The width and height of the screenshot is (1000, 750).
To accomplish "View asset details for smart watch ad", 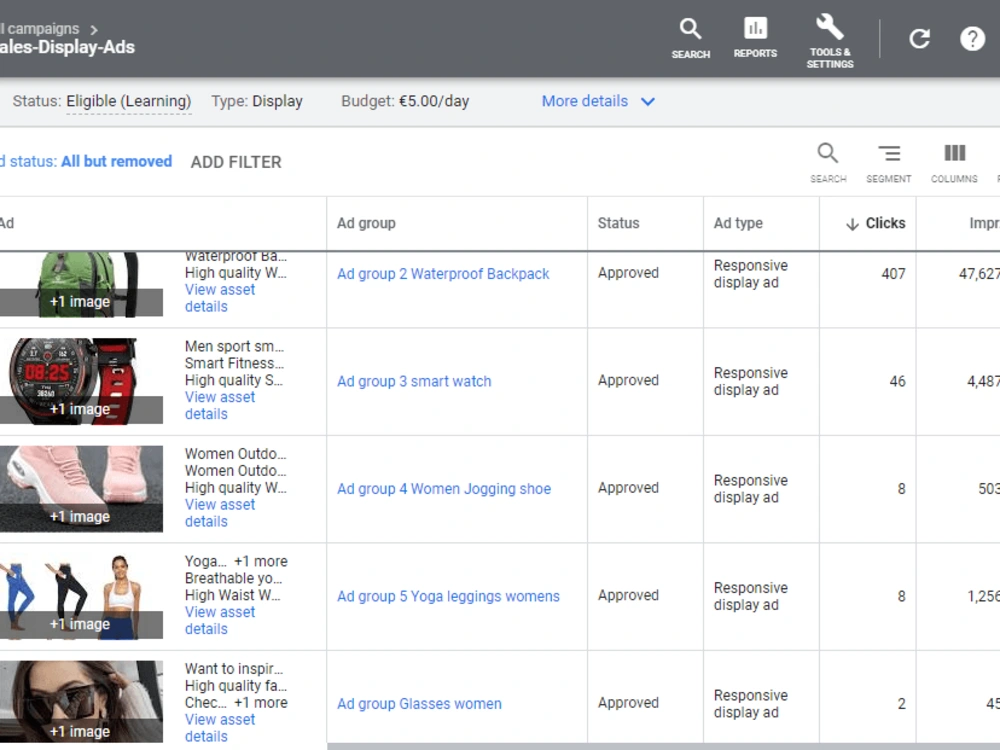I will 219,406.
